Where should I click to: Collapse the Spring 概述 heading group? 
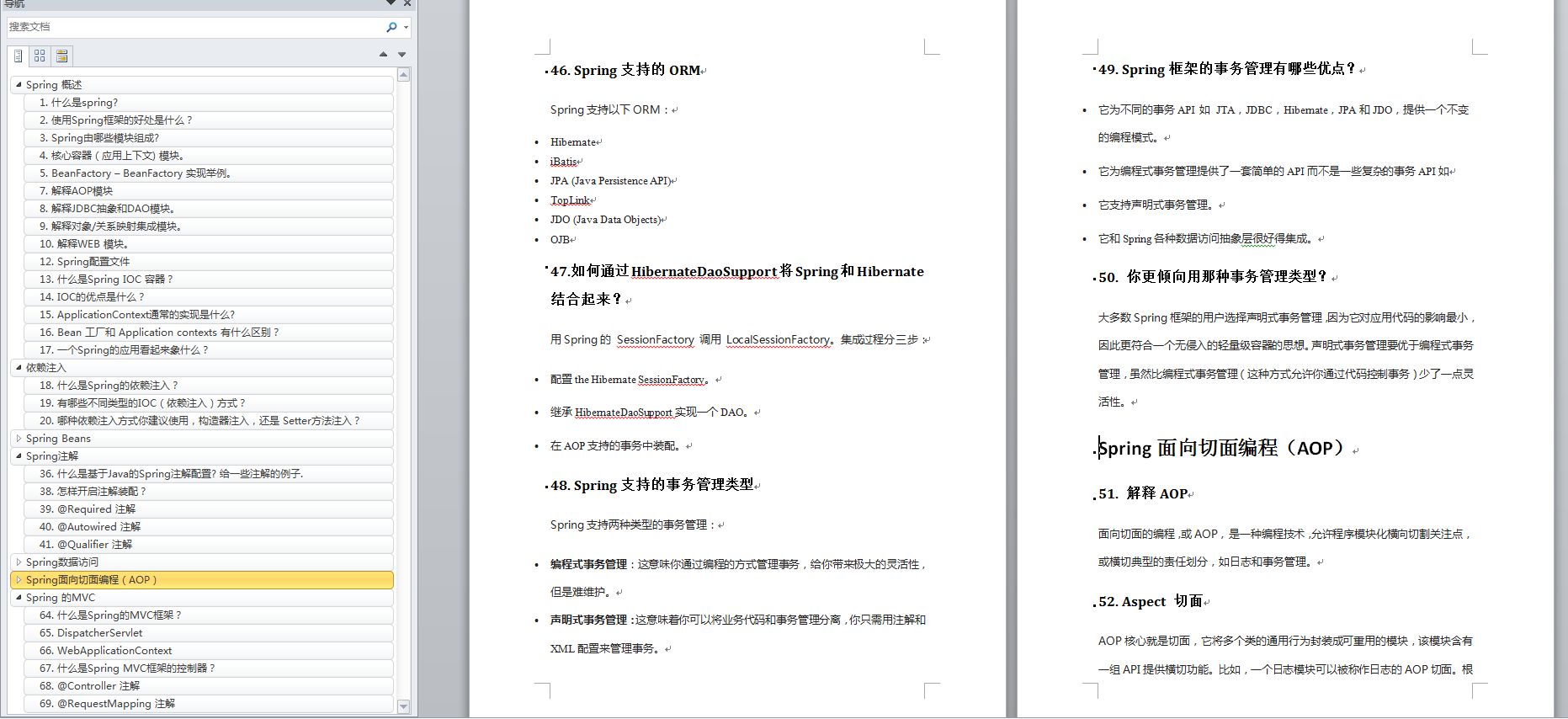coord(19,84)
